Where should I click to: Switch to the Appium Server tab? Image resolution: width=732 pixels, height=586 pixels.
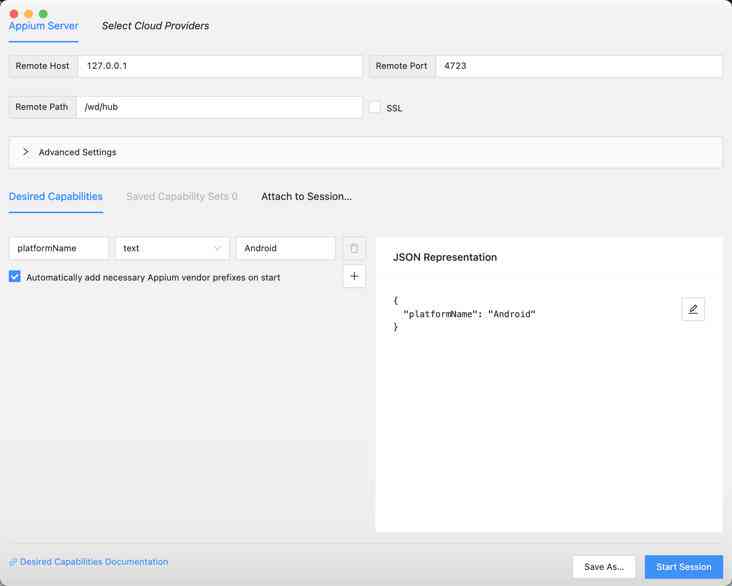click(43, 26)
